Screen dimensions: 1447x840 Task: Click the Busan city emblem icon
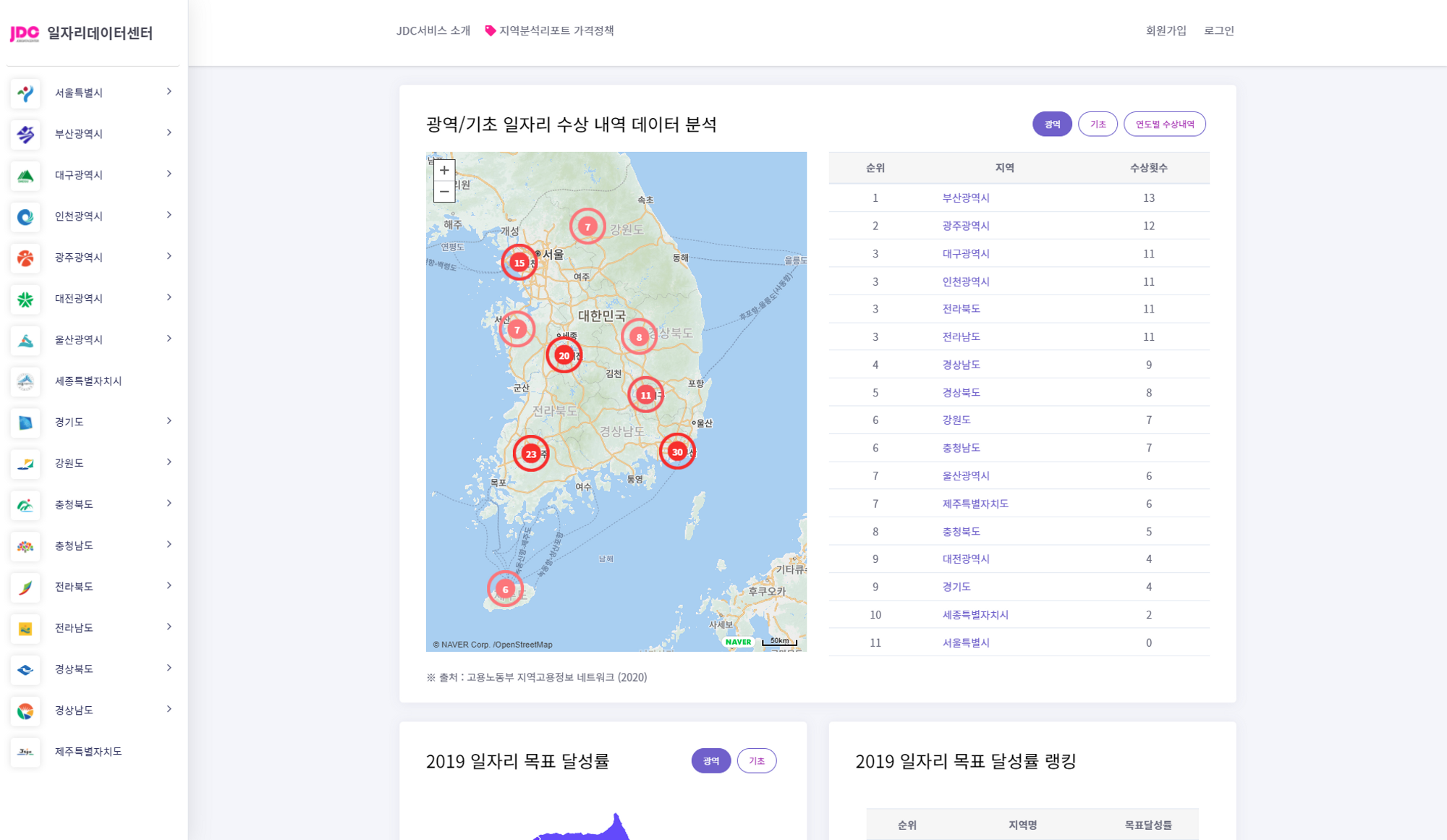[25, 135]
